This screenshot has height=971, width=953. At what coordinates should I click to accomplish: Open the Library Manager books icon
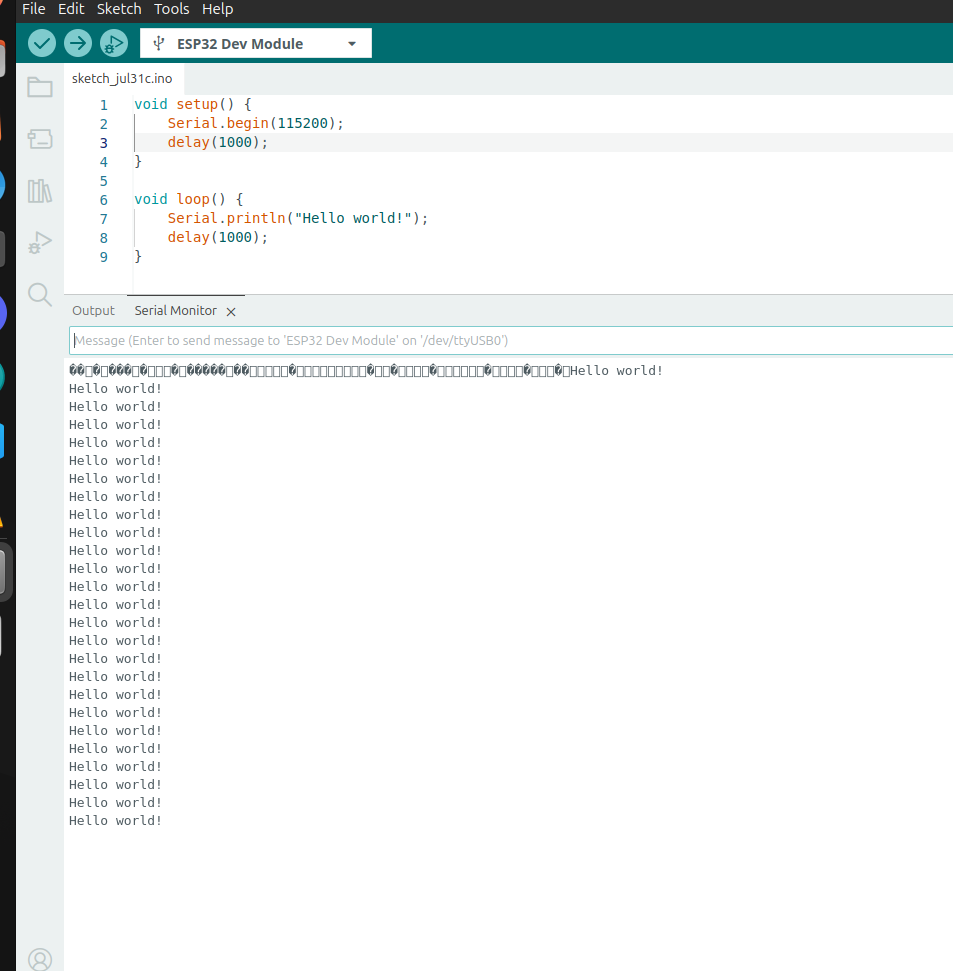40,191
